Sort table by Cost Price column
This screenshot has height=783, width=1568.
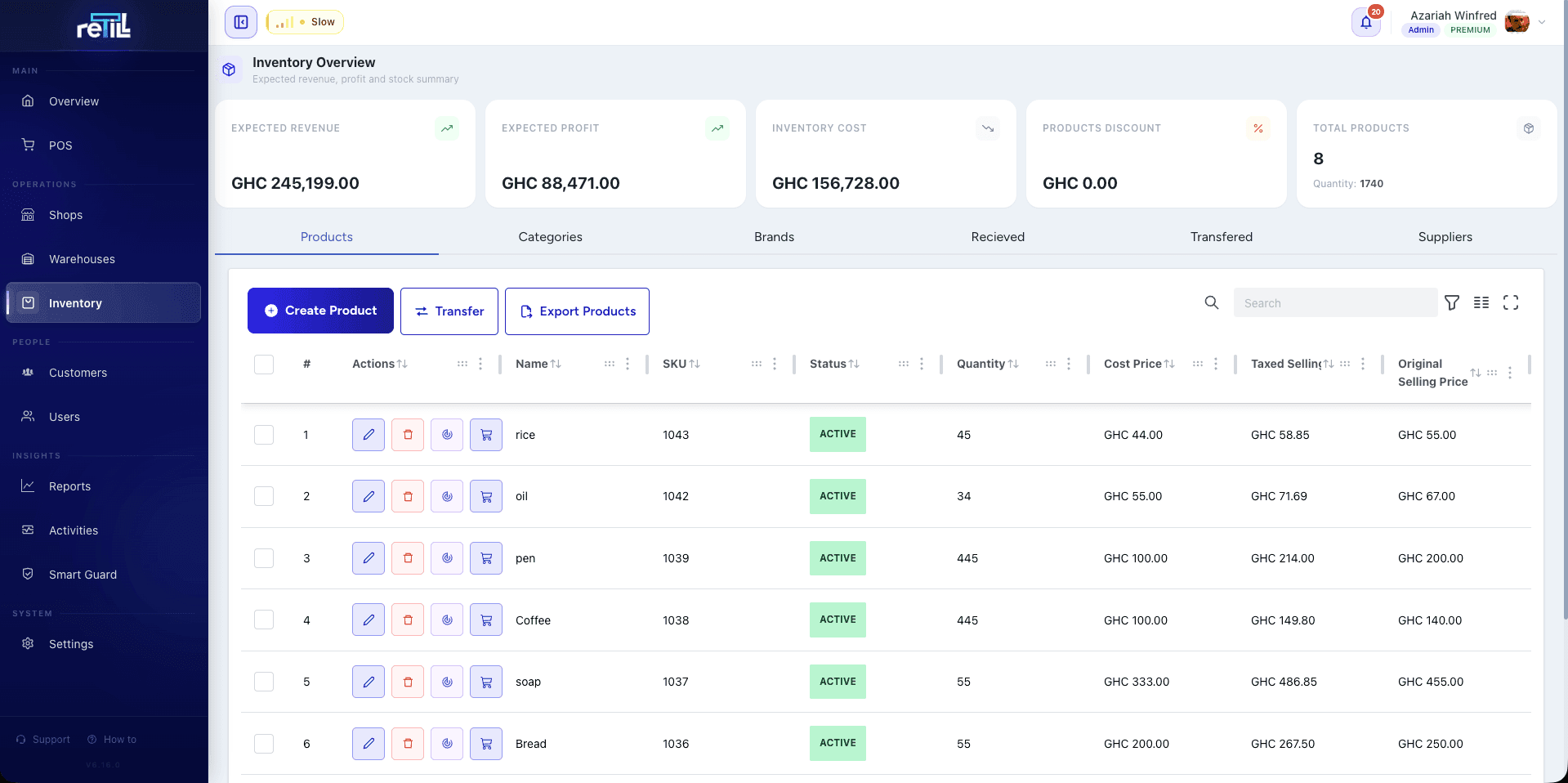(1169, 364)
